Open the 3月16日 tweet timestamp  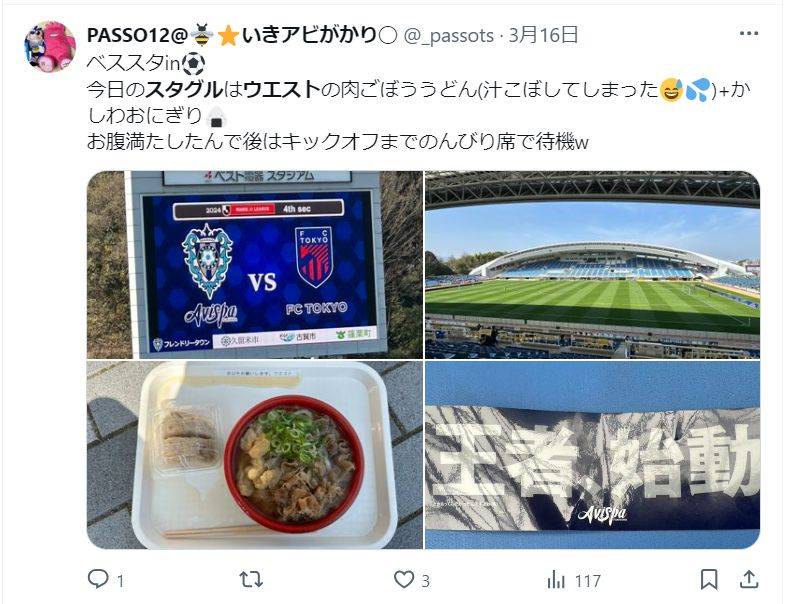[544, 35]
